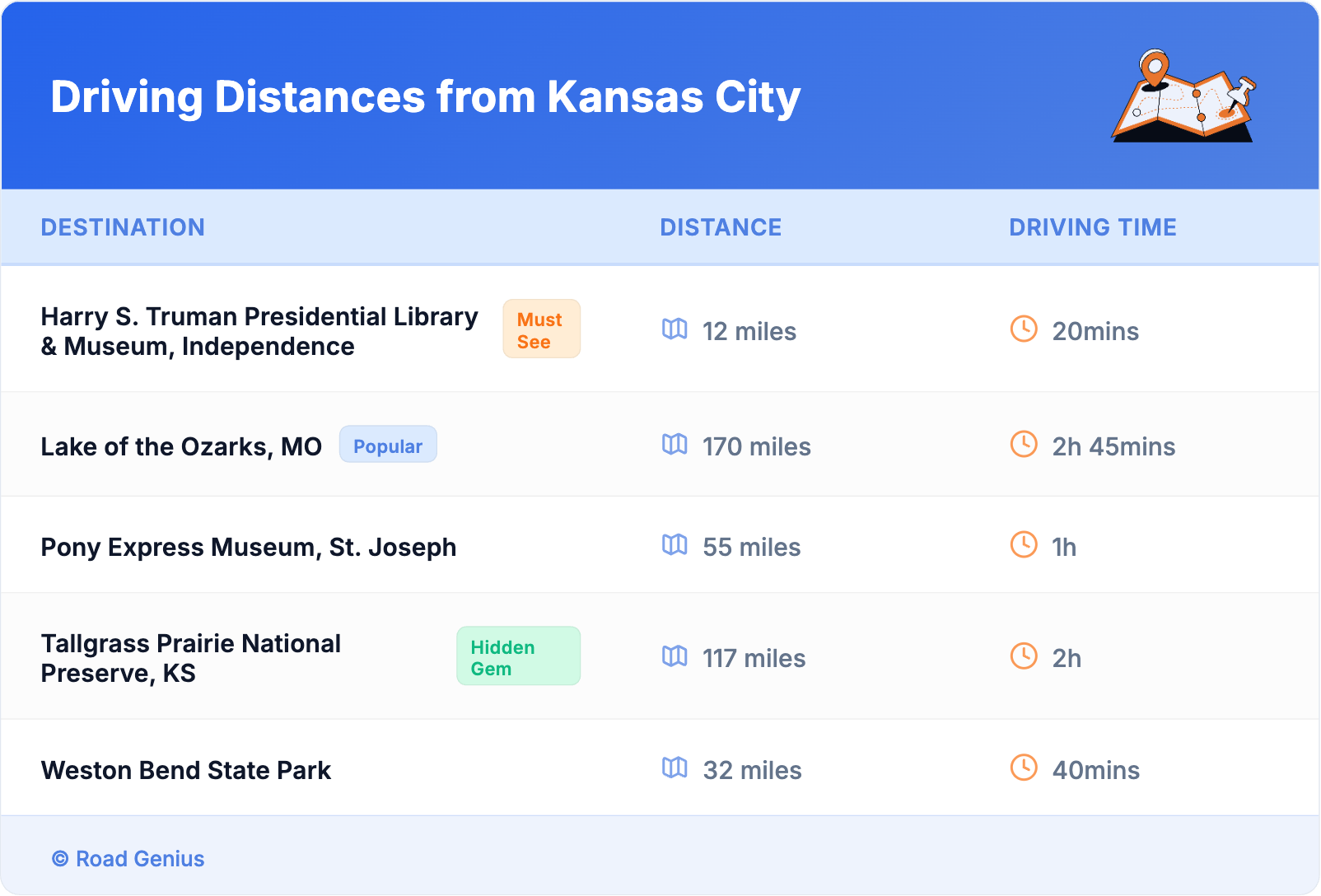Click the clock icon in Pony Express row
1321x896 pixels.
pyautogui.click(x=1024, y=545)
